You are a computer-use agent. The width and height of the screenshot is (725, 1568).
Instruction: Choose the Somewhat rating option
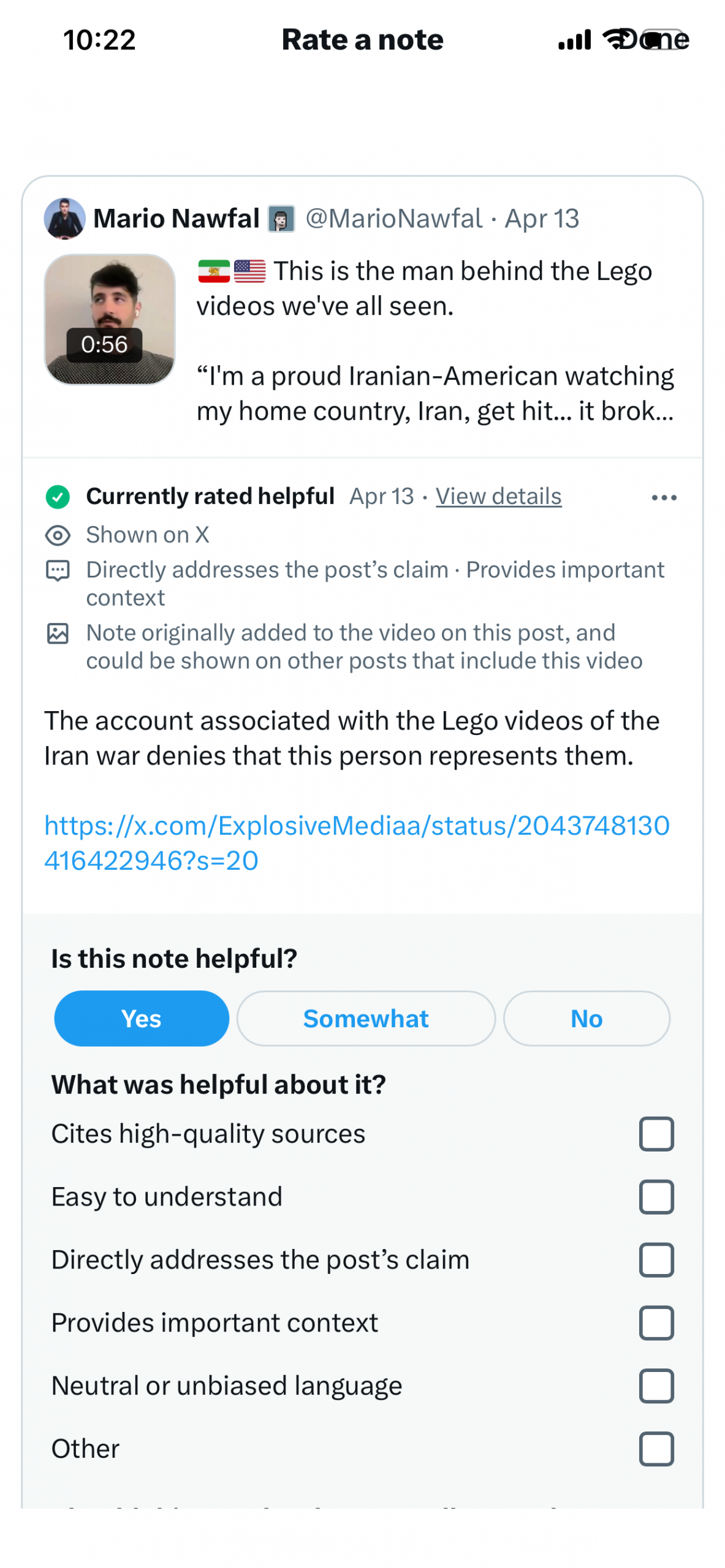coord(365,1018)
